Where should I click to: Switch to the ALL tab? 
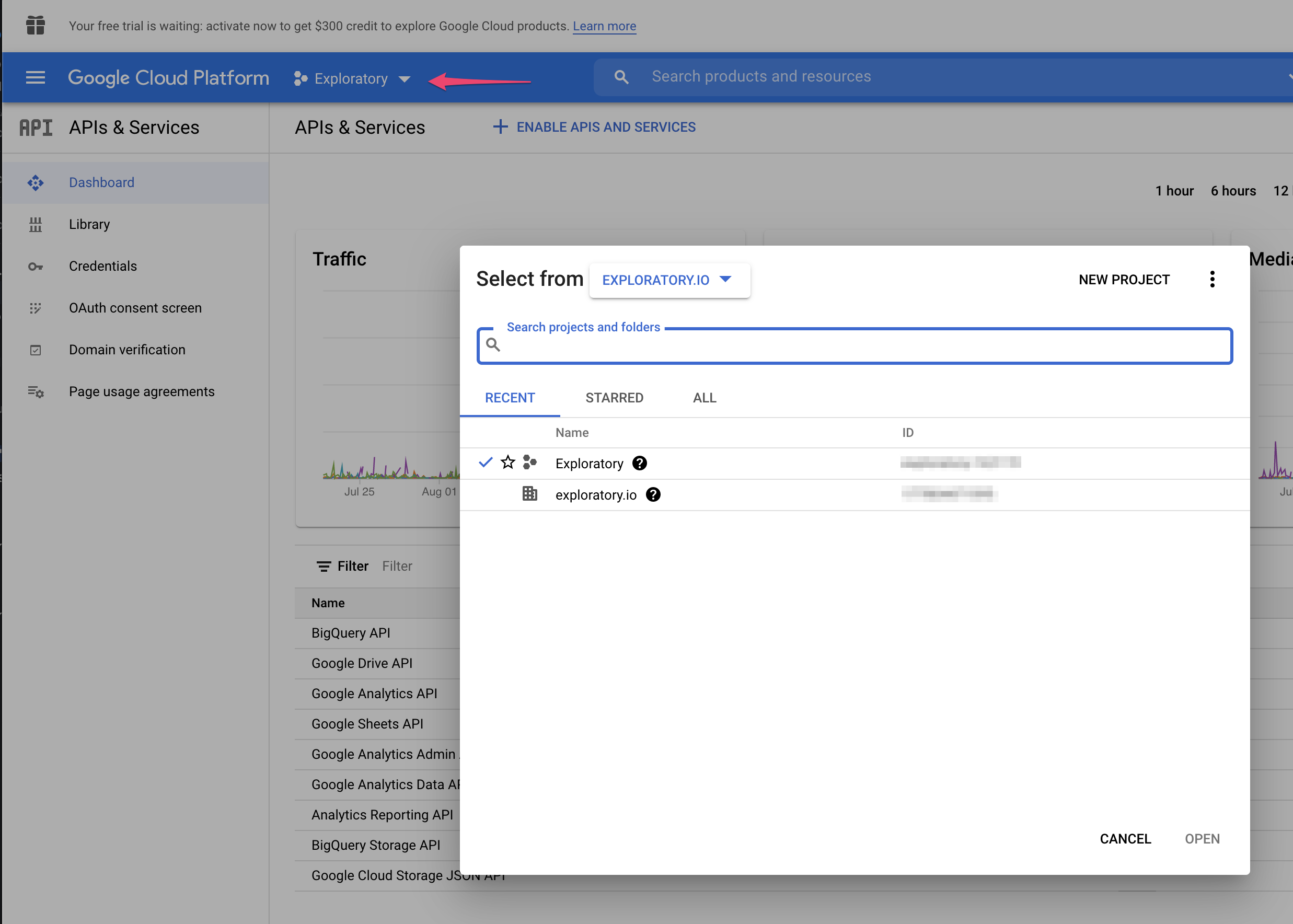tap(704, 398)
